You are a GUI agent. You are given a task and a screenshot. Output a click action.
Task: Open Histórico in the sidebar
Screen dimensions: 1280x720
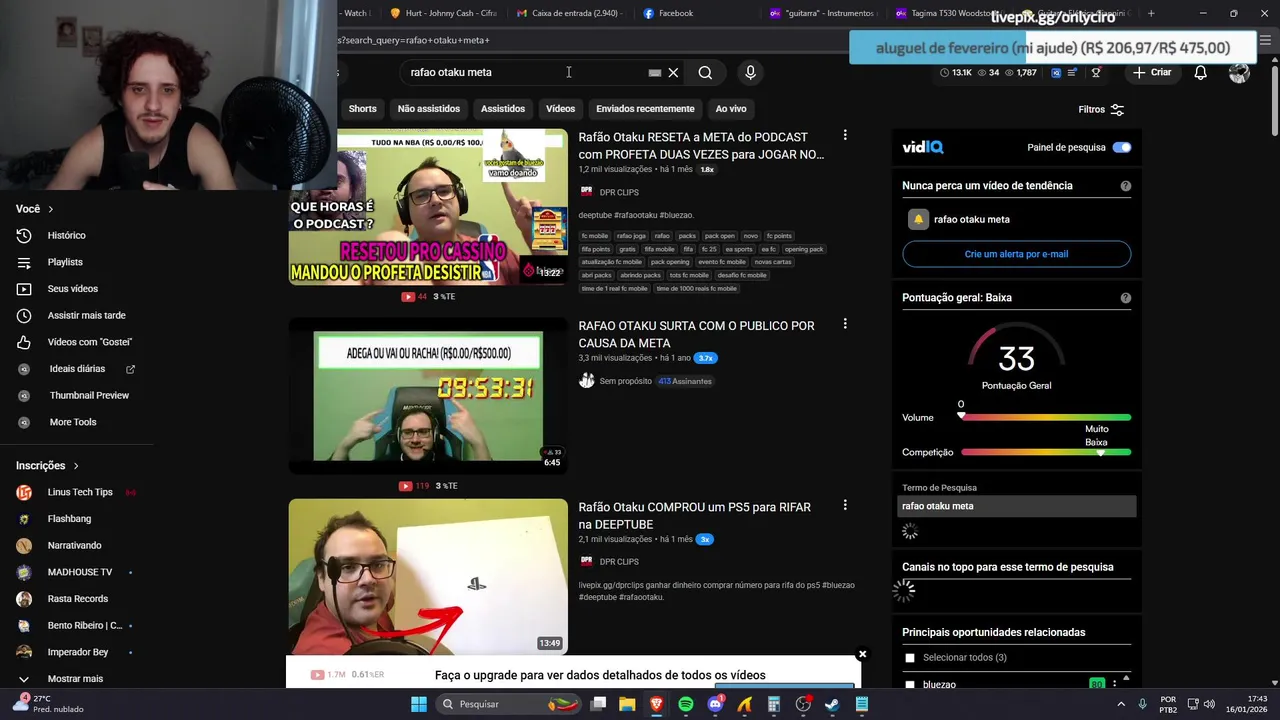[66, 235]
